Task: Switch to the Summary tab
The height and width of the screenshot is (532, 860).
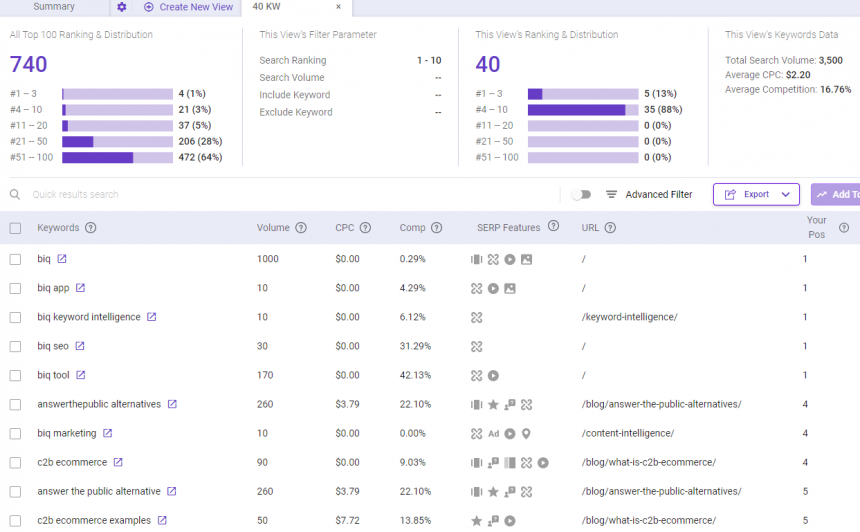Action: tap(54, 7)
